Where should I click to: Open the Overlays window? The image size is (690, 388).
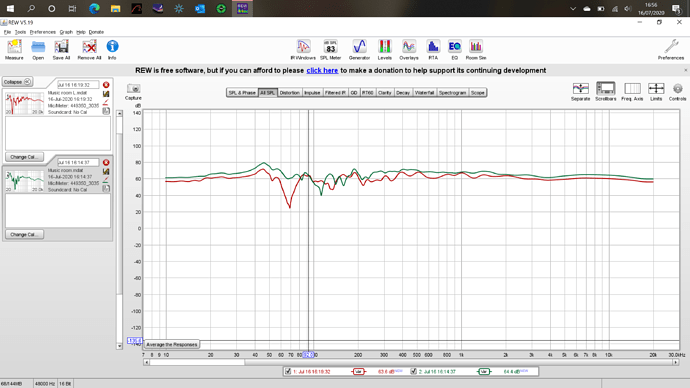tap(409, 50)
